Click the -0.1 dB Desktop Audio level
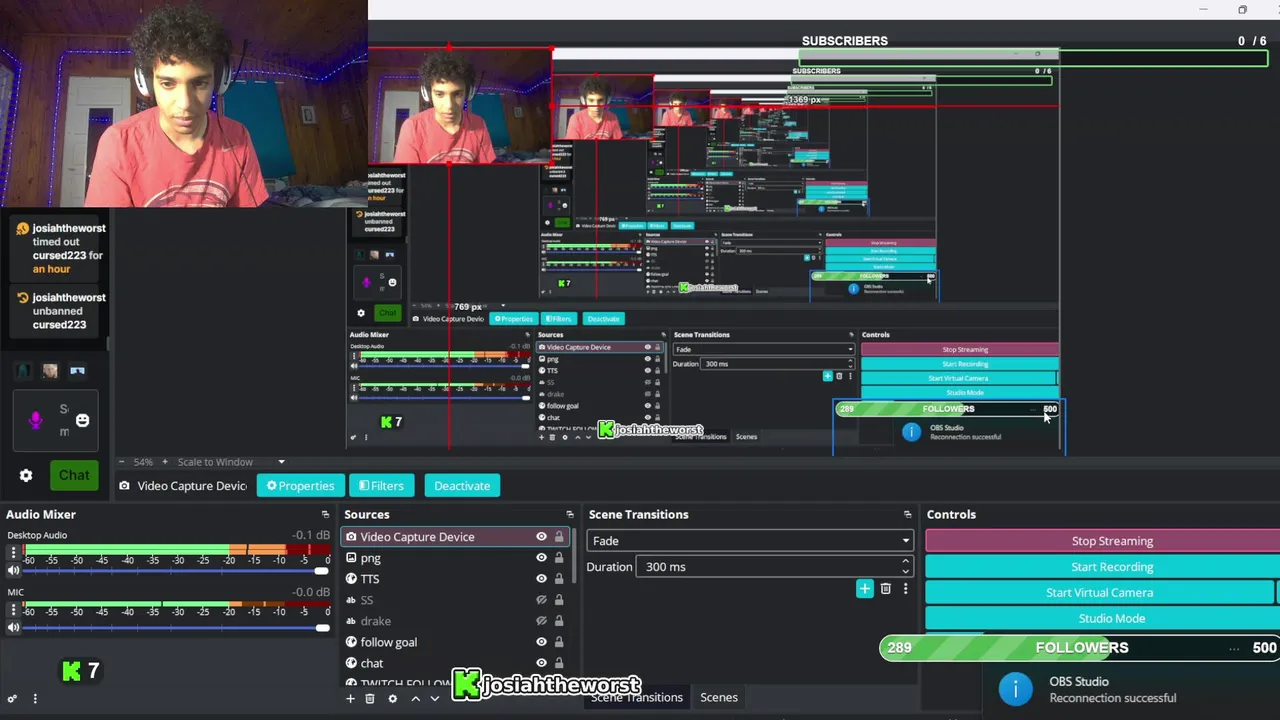The width and height of the screenshot is (1280, 720). pos(311,535)
